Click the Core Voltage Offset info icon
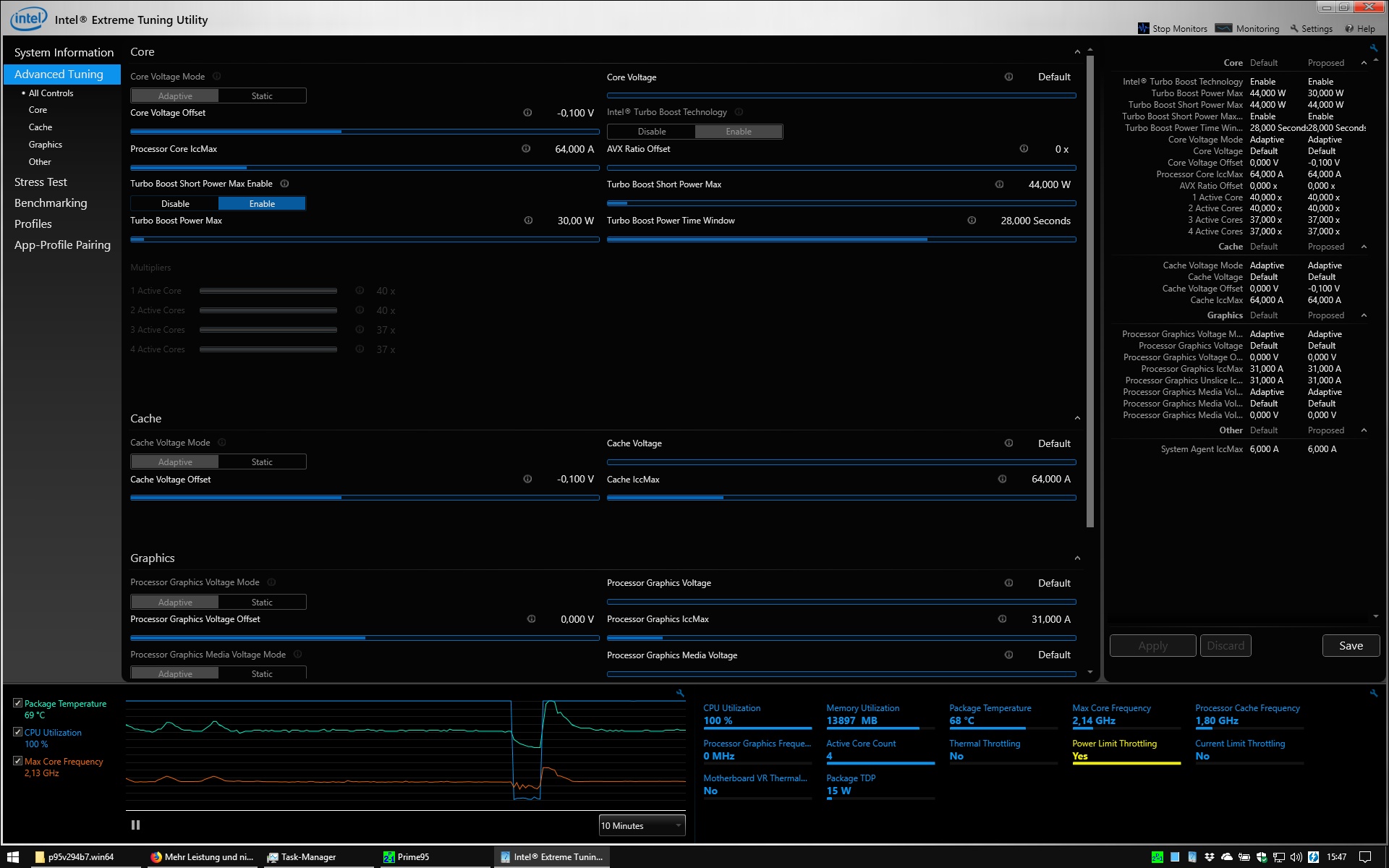 pos(527,113)
